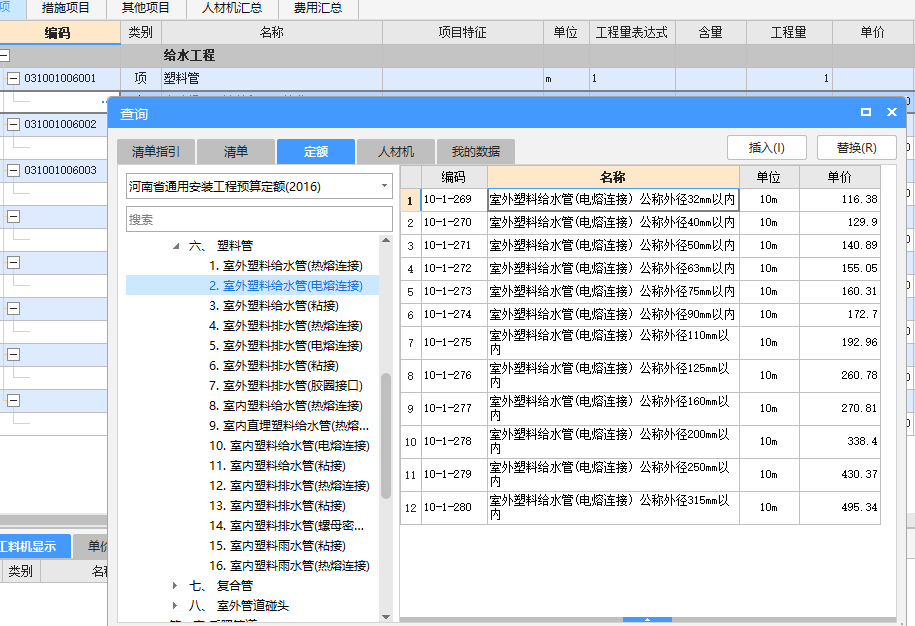Viewport: 915px width, 626px height.
Task: Click the tree vertical scrollbar thumb
Action: [386, 436]
